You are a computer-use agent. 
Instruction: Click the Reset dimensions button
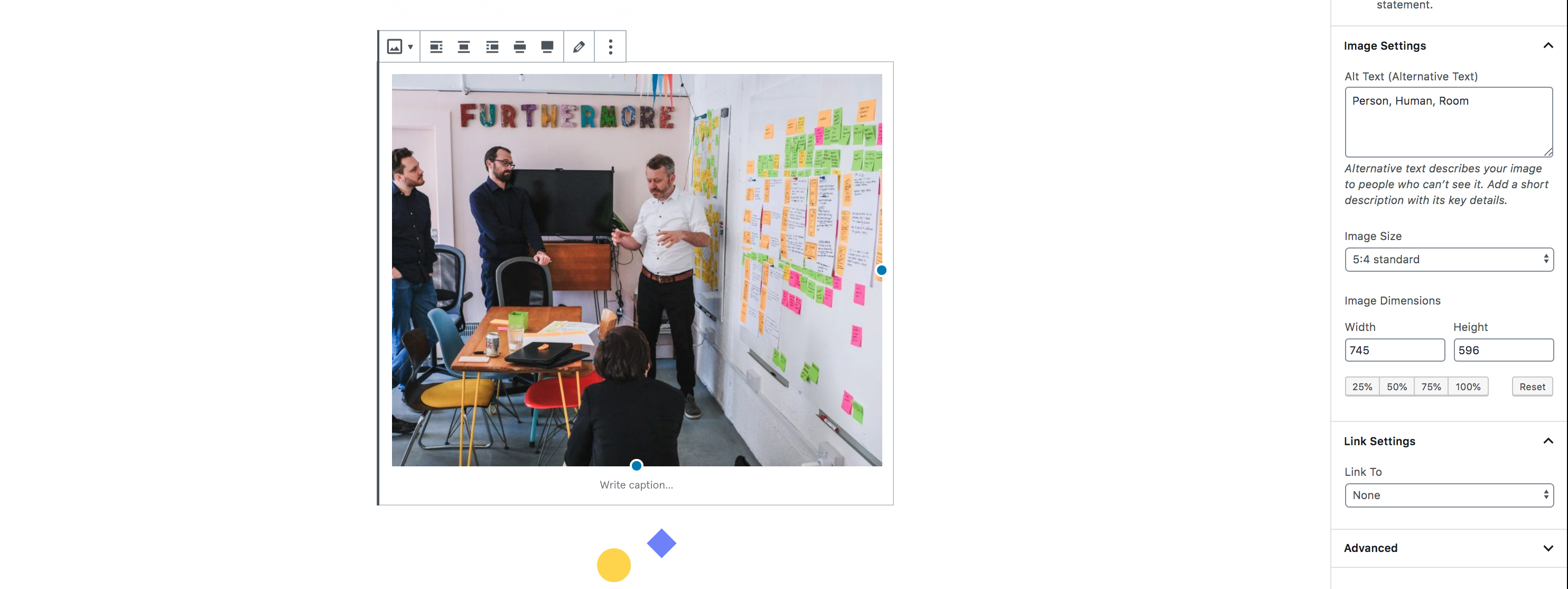1532,387
